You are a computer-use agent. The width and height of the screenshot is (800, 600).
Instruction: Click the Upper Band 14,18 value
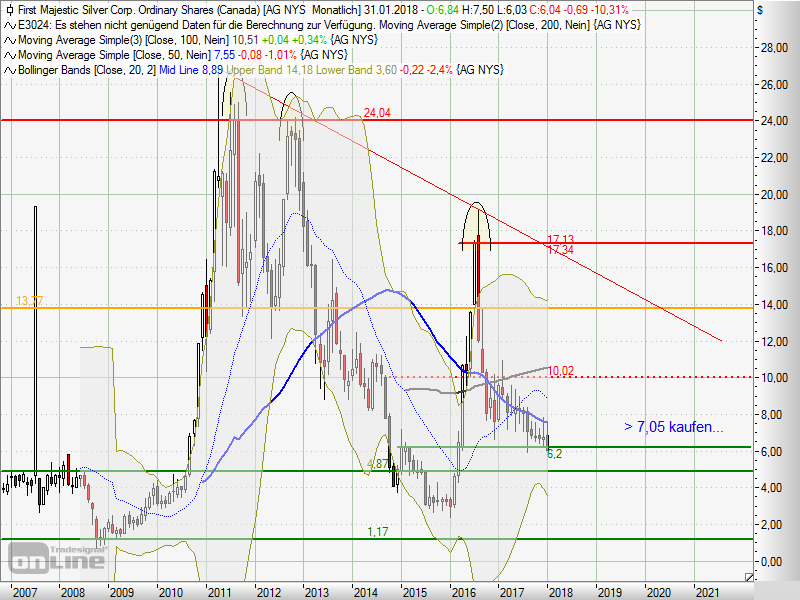(x=269, y=70)
